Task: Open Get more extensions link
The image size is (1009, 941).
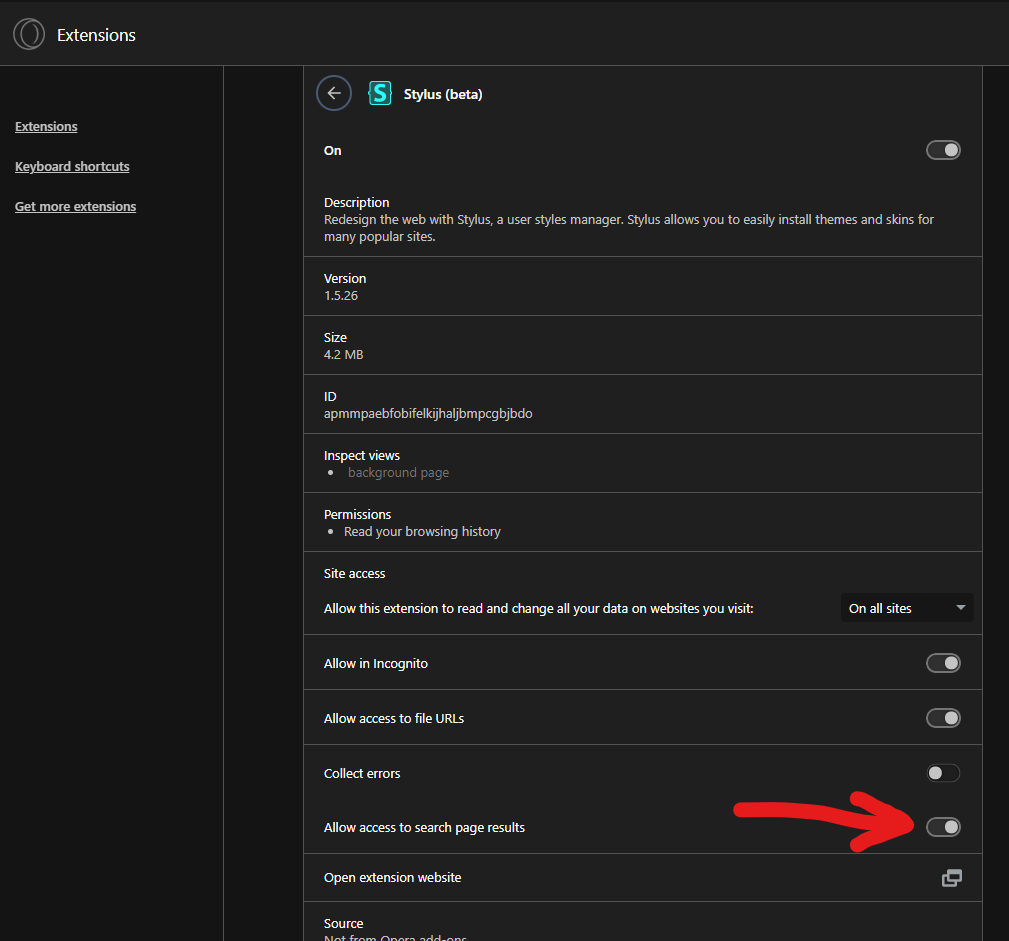Action: tap(75, 206)
